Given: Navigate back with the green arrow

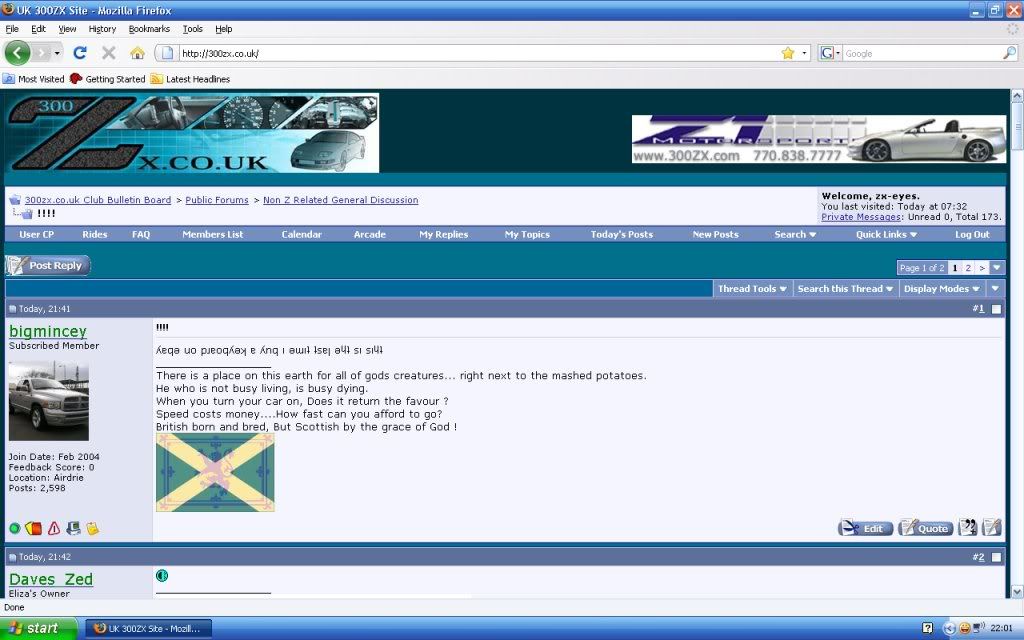Looking at the screenshot, I should coord(18,53).
